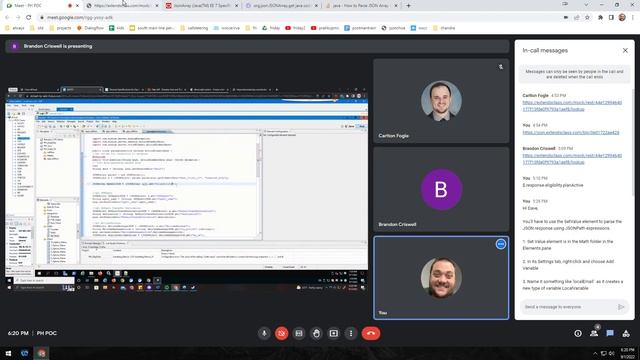Bookmark this page with the star icon
The width and height of the screenshot is (640, 360).
(x=587, y=18)
